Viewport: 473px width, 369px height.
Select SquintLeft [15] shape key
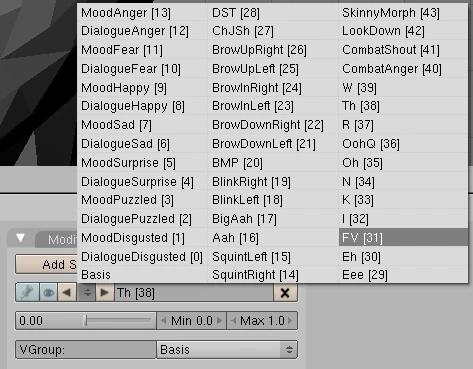pyautogui.click(x=273, y=257)
